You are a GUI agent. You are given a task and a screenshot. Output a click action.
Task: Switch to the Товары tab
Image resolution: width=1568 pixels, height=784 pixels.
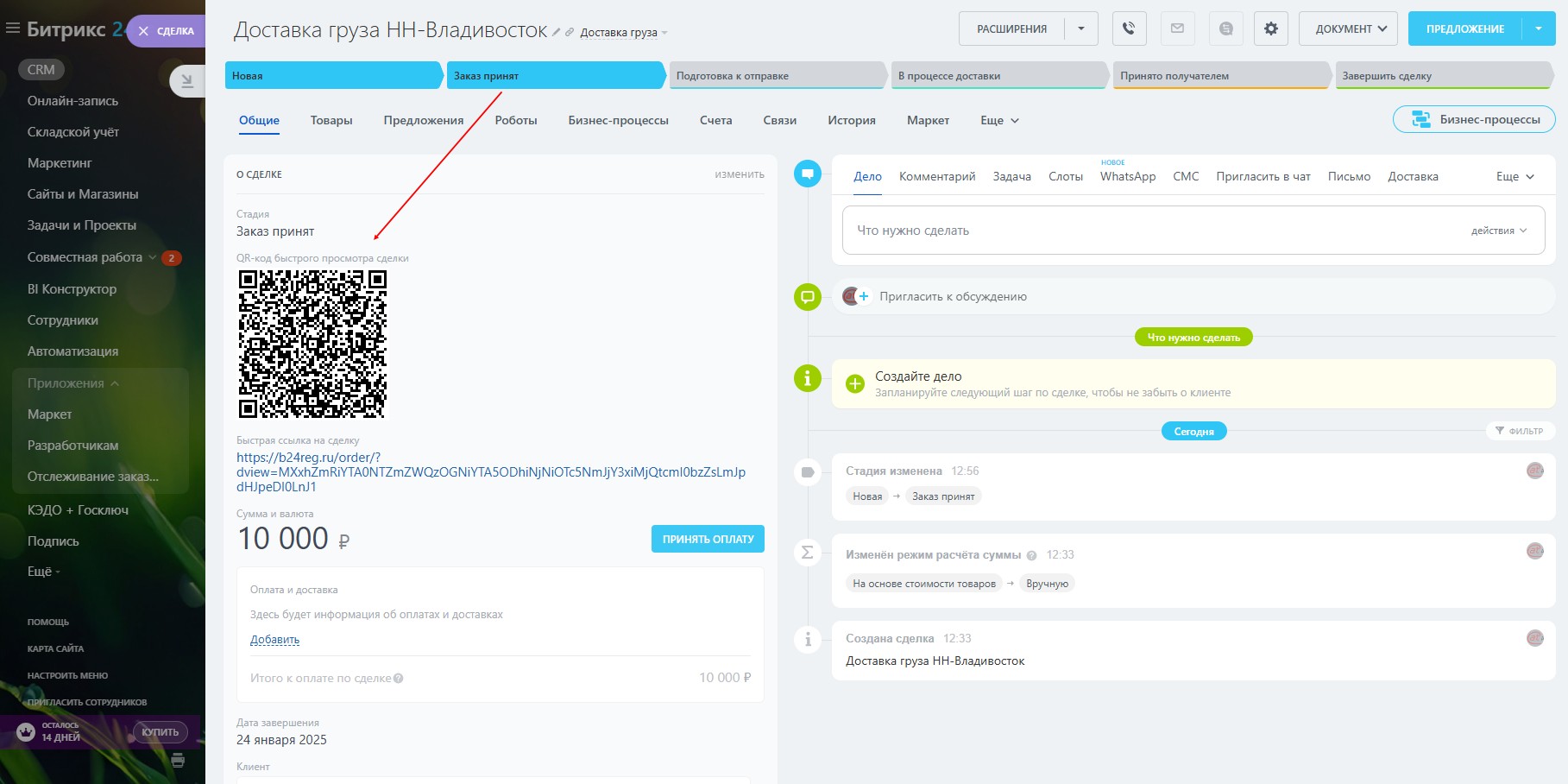click(331, 121)
